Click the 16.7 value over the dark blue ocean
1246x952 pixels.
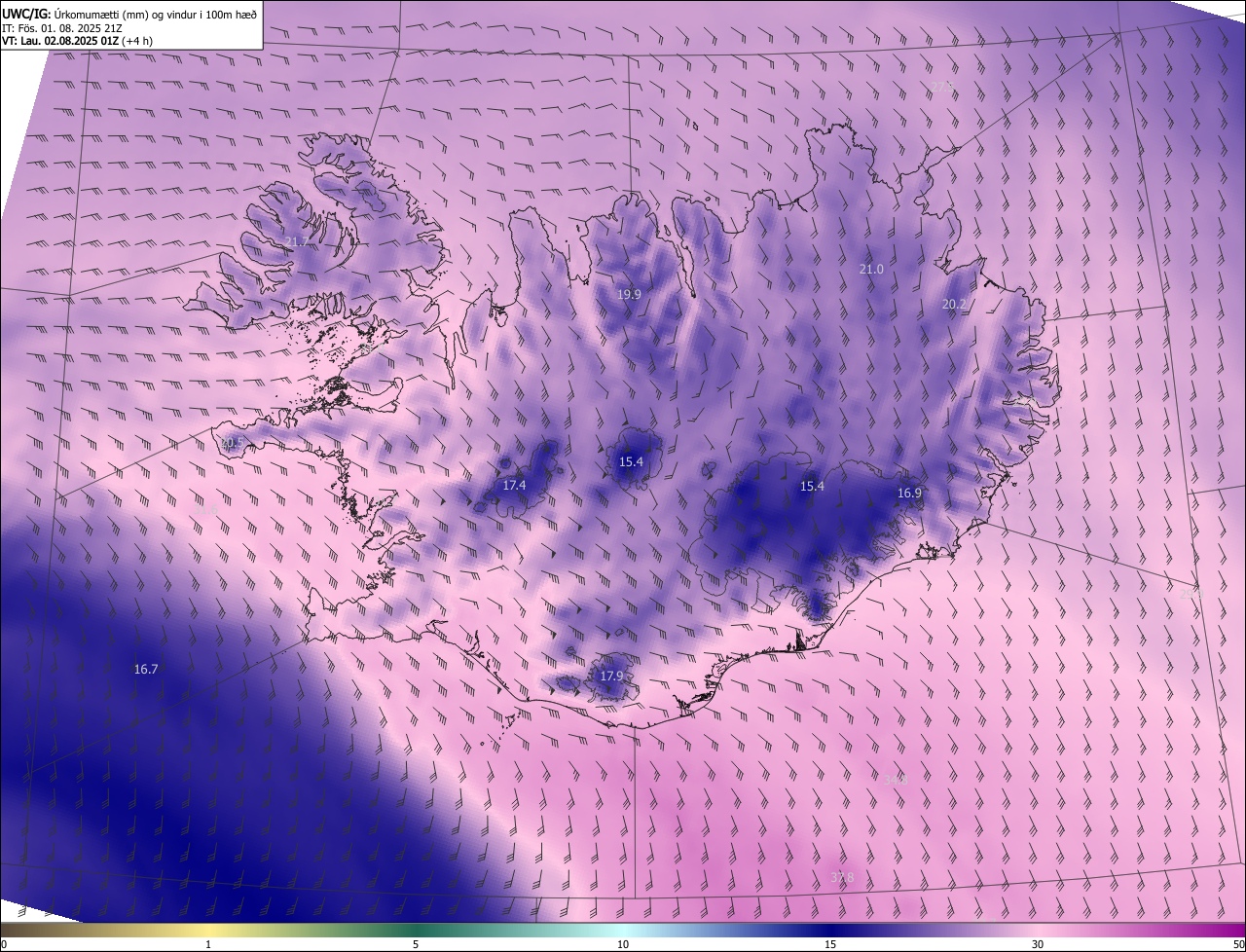coord(146,669)
